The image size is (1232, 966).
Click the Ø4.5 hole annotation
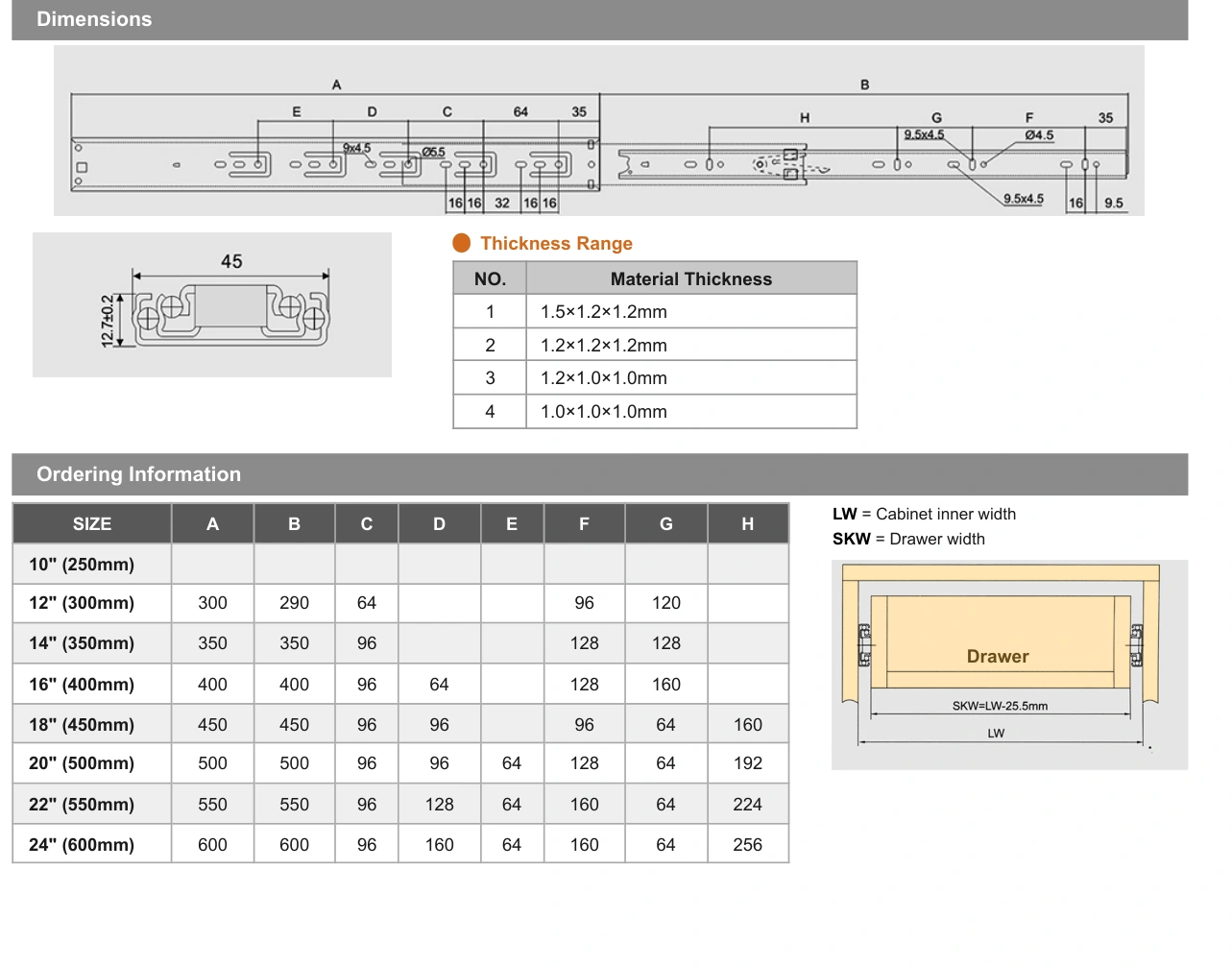coord(1039,135)
